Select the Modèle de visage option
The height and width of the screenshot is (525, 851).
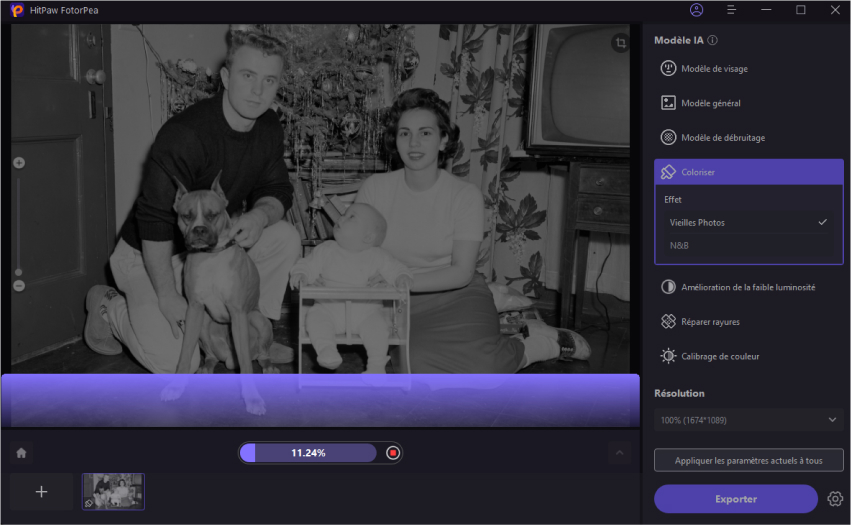tap(713, 69)
